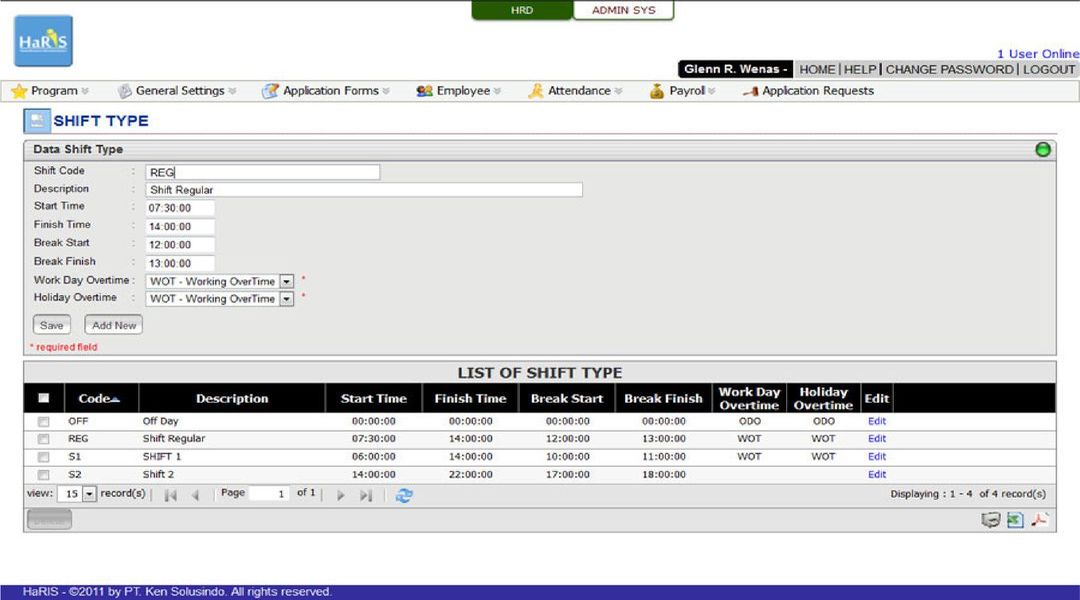Click Edit link for the S2 shift
Viewport: 1080px width, 600px height.
pyautogui.click(x=876, y=475)
